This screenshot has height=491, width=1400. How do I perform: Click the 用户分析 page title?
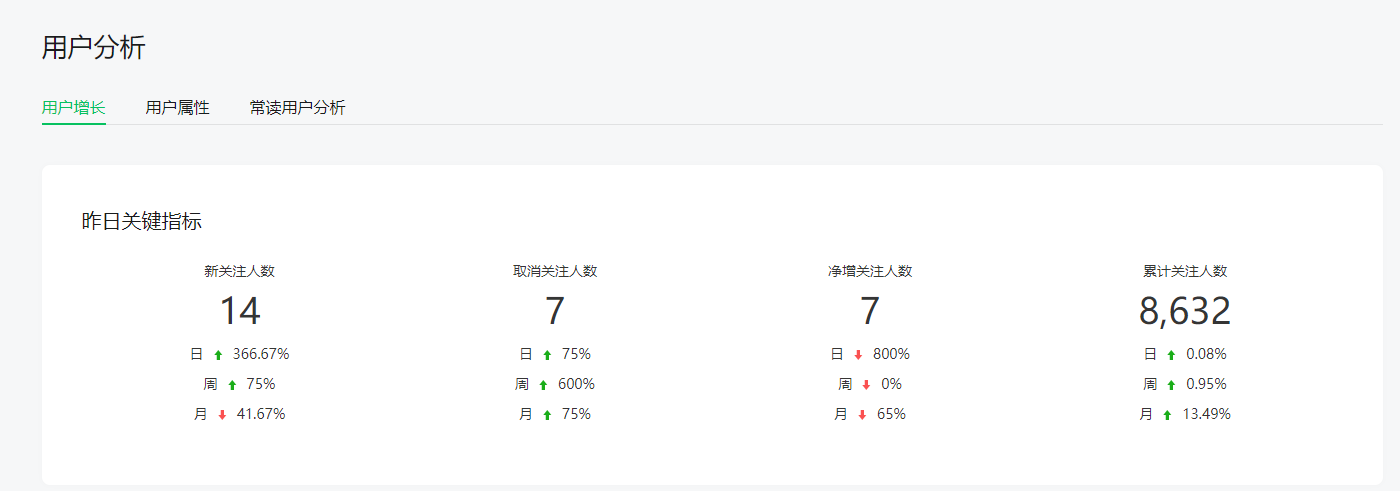point(94,47)
